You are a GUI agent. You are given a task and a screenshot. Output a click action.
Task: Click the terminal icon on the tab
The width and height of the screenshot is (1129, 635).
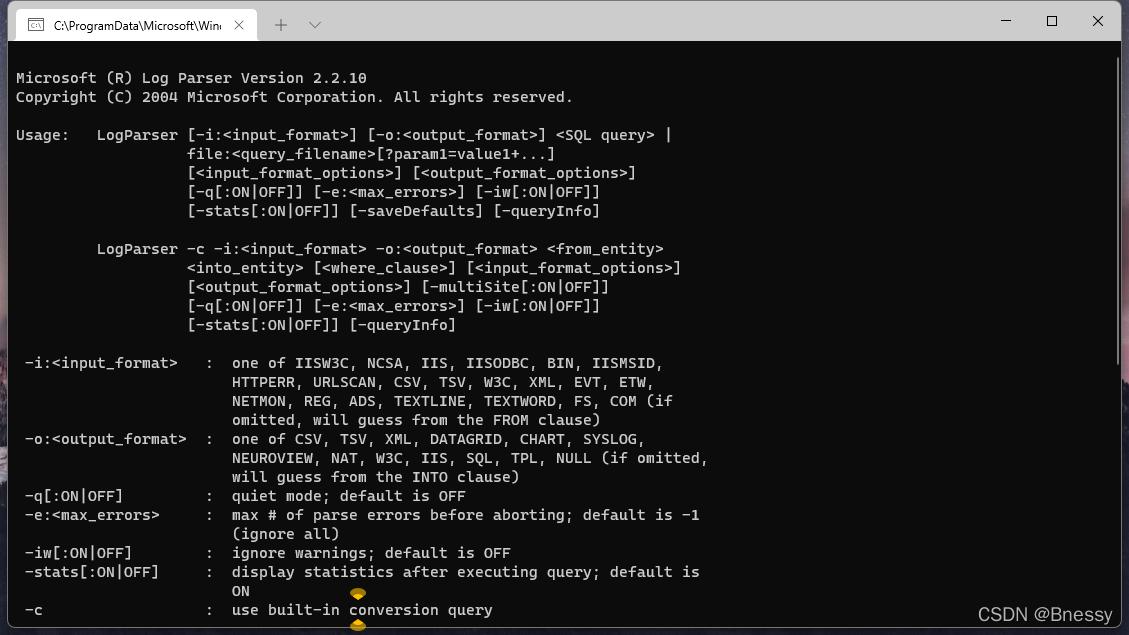coord(36,25)
